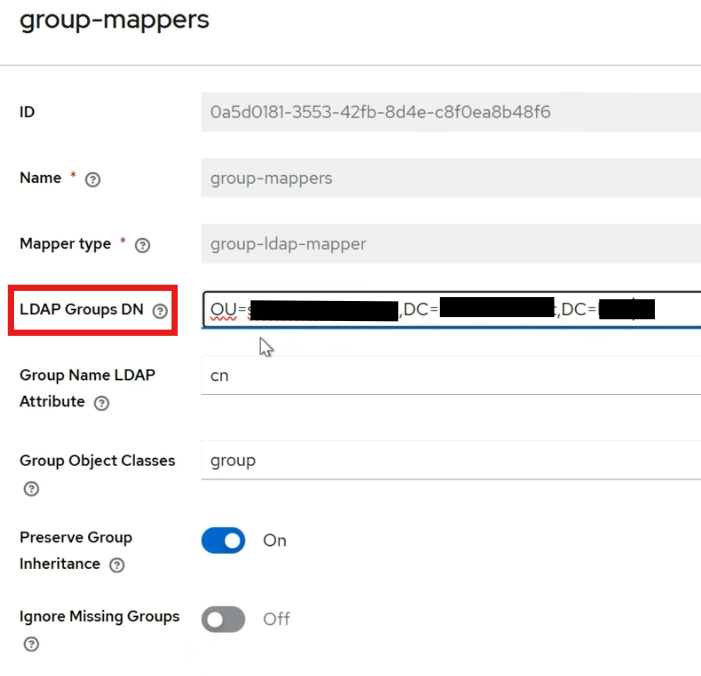Click the Group Object Classes help icon
701x676 pixels.
tap(31, 490)
